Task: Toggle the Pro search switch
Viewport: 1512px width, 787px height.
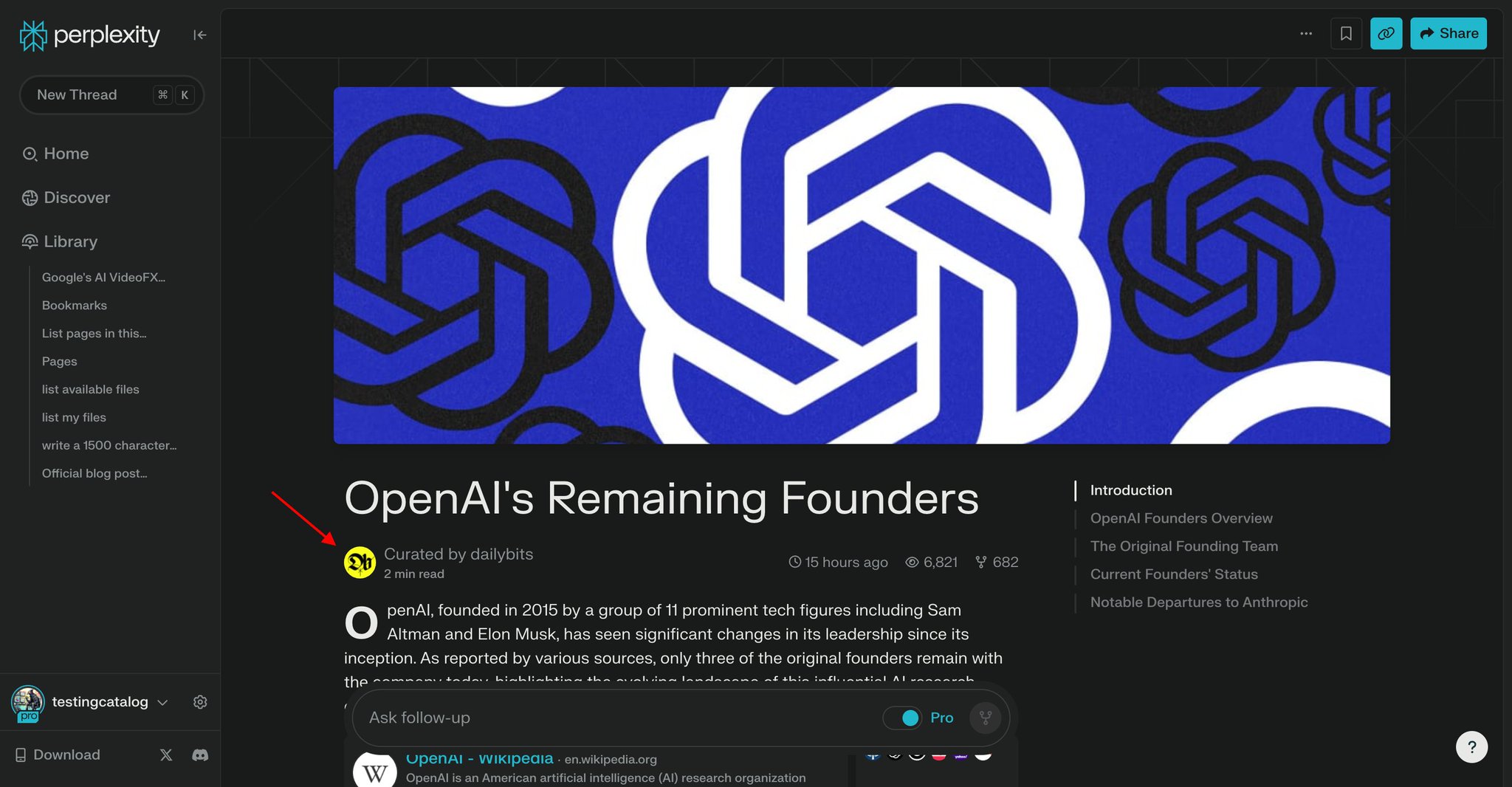Action: (902, 718)
